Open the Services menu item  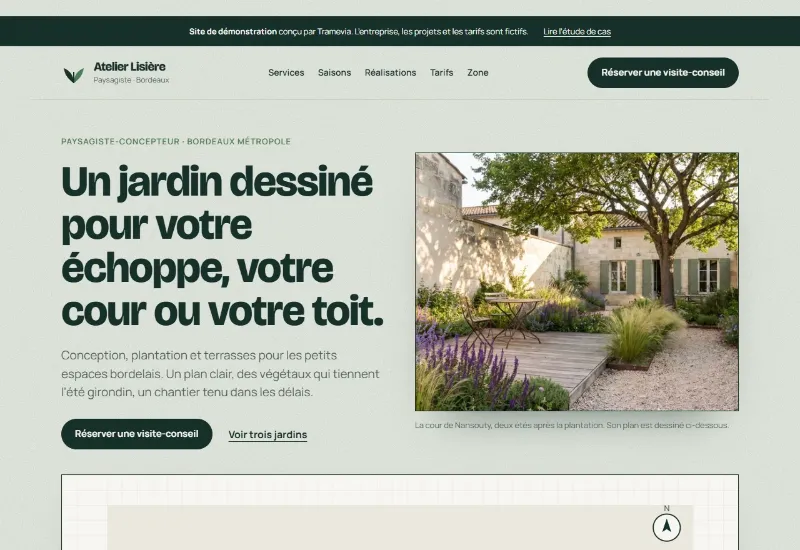pyautogui.click(x=286, y=72)
